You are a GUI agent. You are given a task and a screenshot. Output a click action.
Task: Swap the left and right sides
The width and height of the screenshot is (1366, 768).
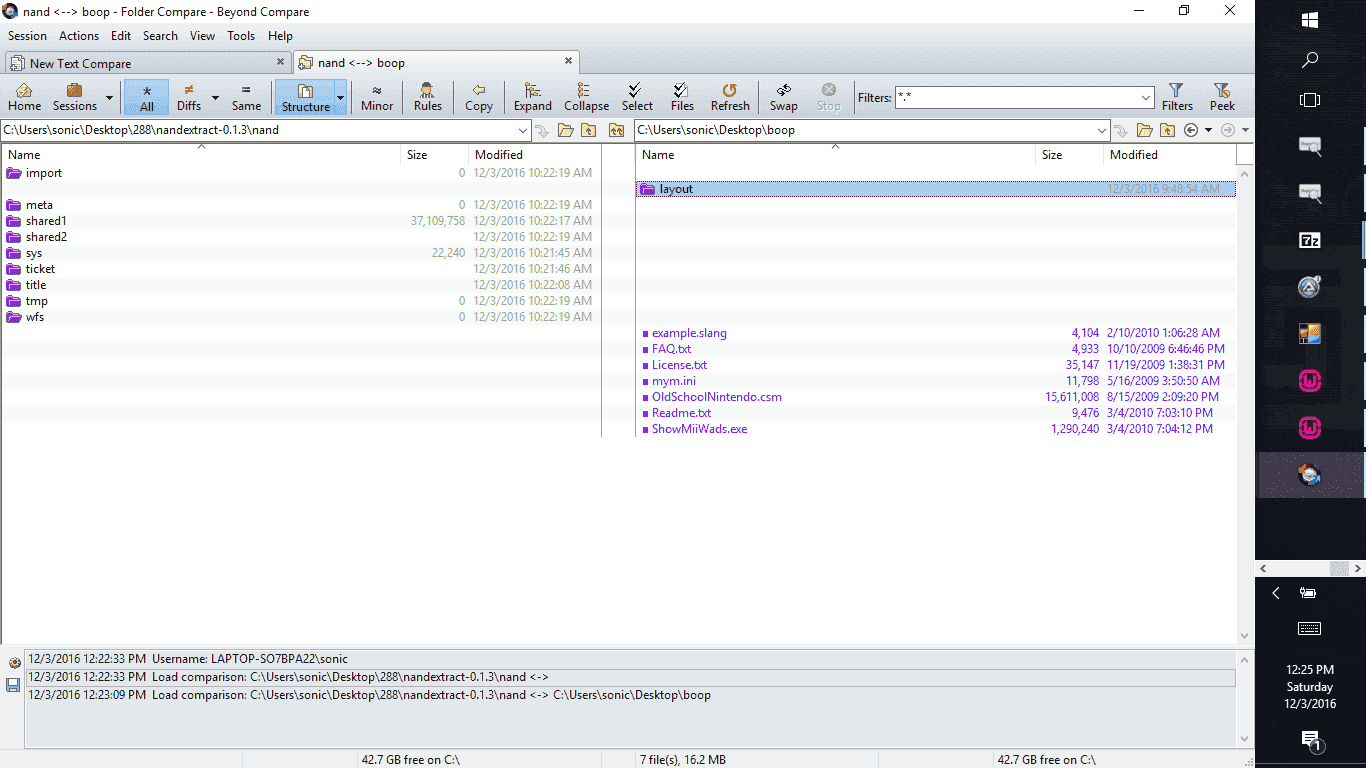pyautogui.click(x=784, y=97)
